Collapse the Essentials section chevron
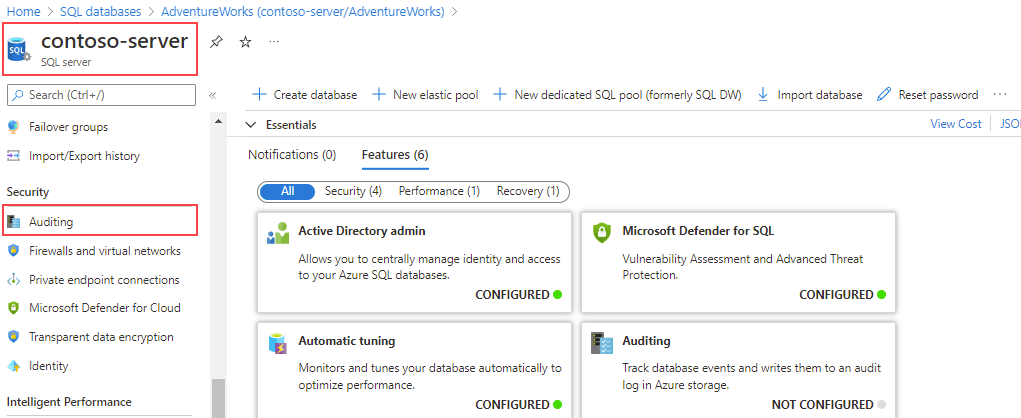Viewport: 1021px width, 418px height. [x=251, y=125]
